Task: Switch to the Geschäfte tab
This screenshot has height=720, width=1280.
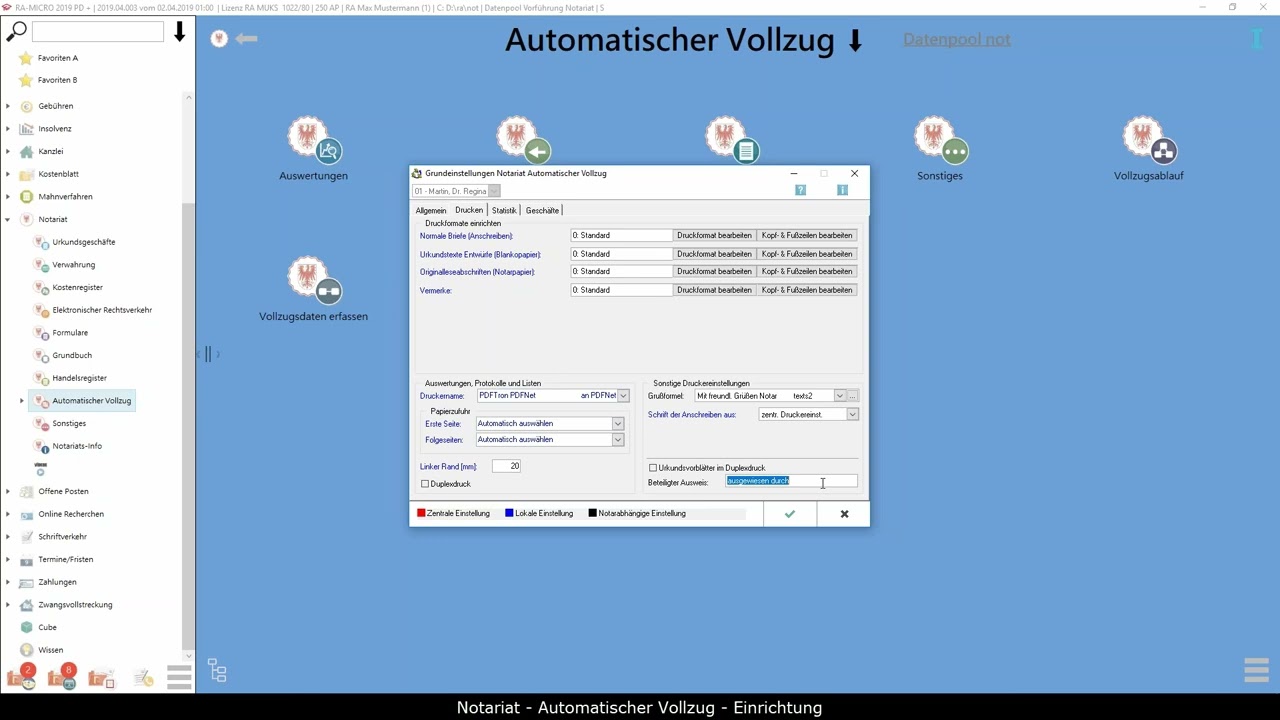Action: pos(542,210)
